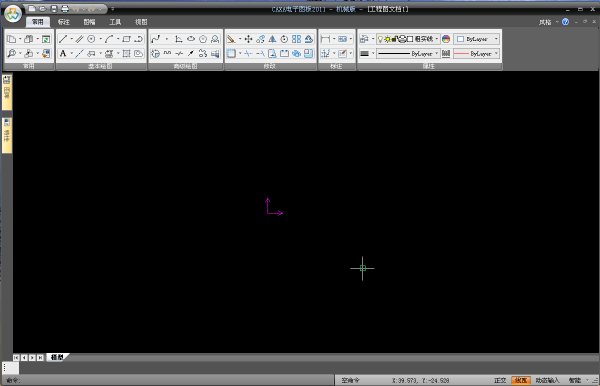Expand the quick access toolbar customize arrow
Viewport: 600px width, 386px height.
coord(112,8)
